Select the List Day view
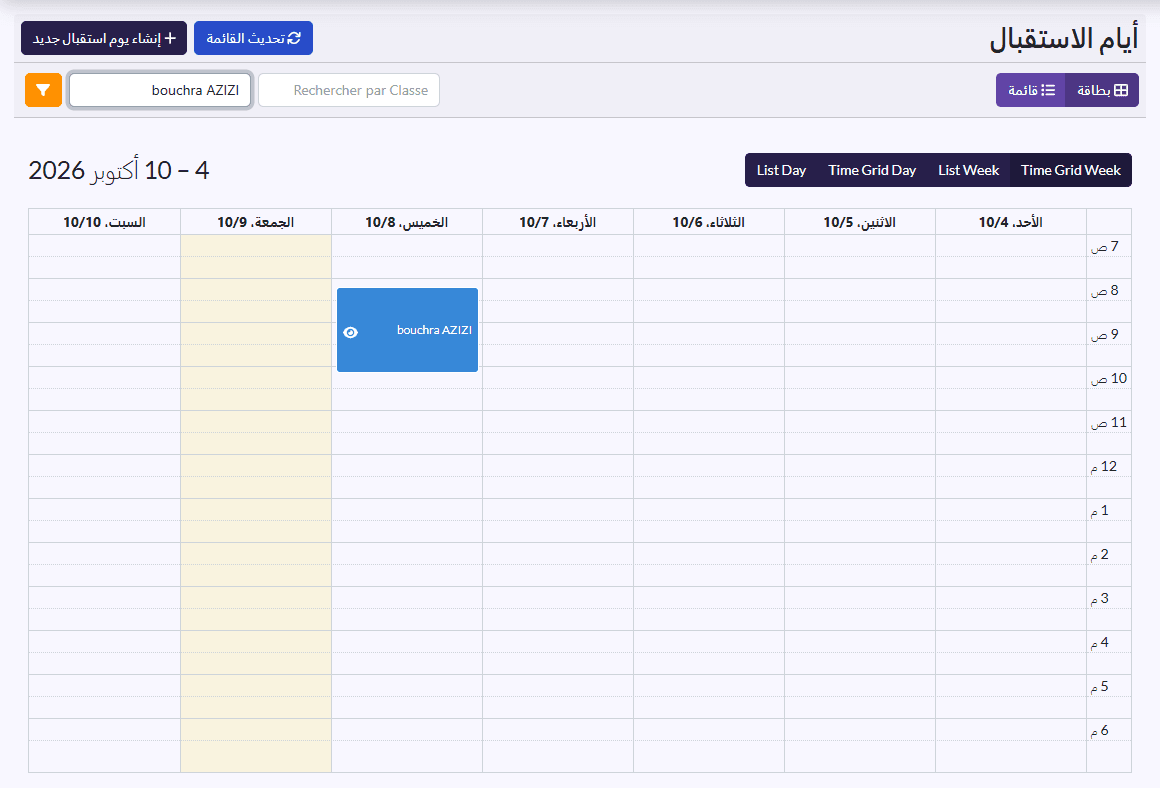 coord(781,170)
